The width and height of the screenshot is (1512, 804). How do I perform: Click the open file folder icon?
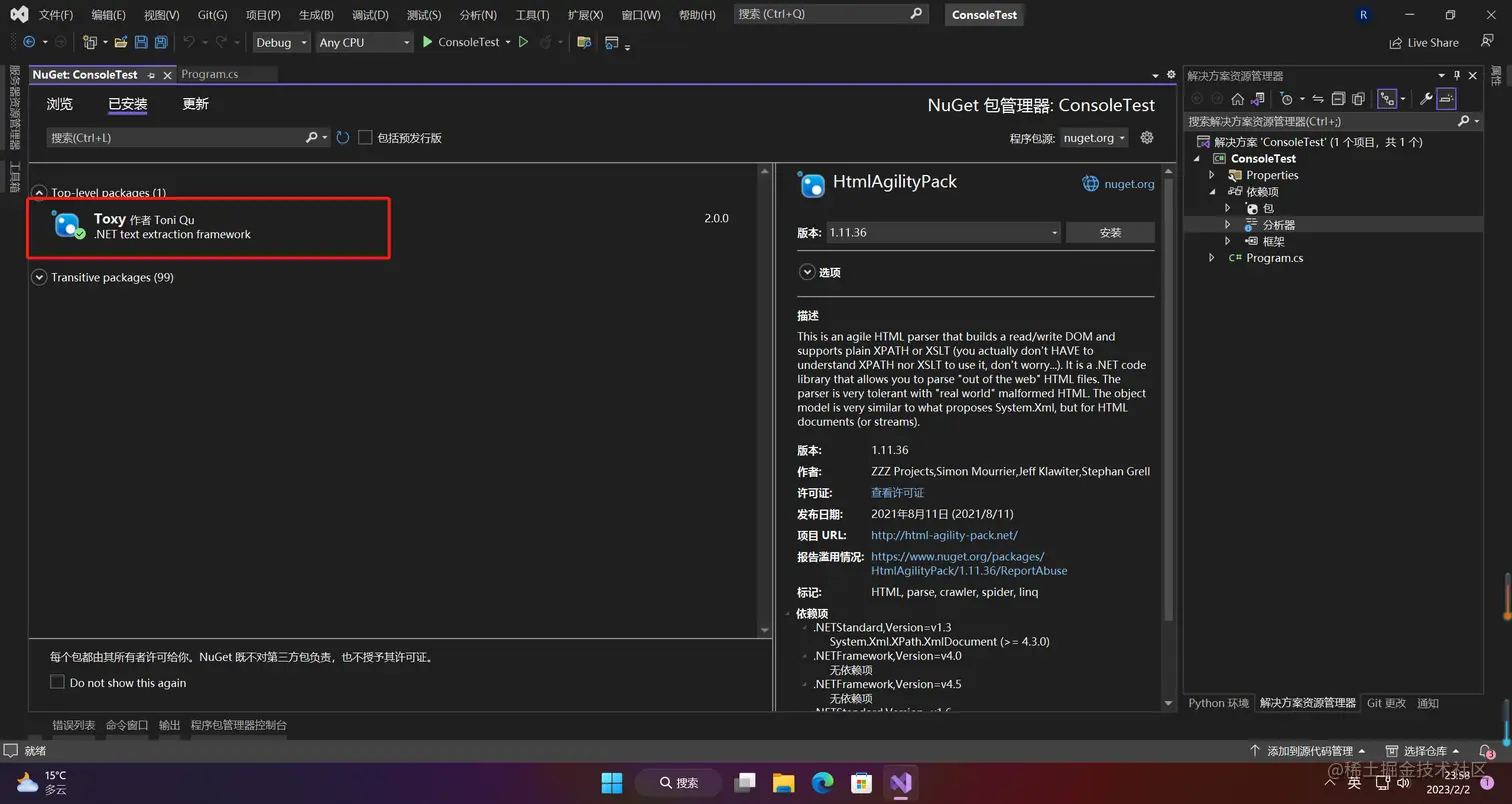[121, 42]
